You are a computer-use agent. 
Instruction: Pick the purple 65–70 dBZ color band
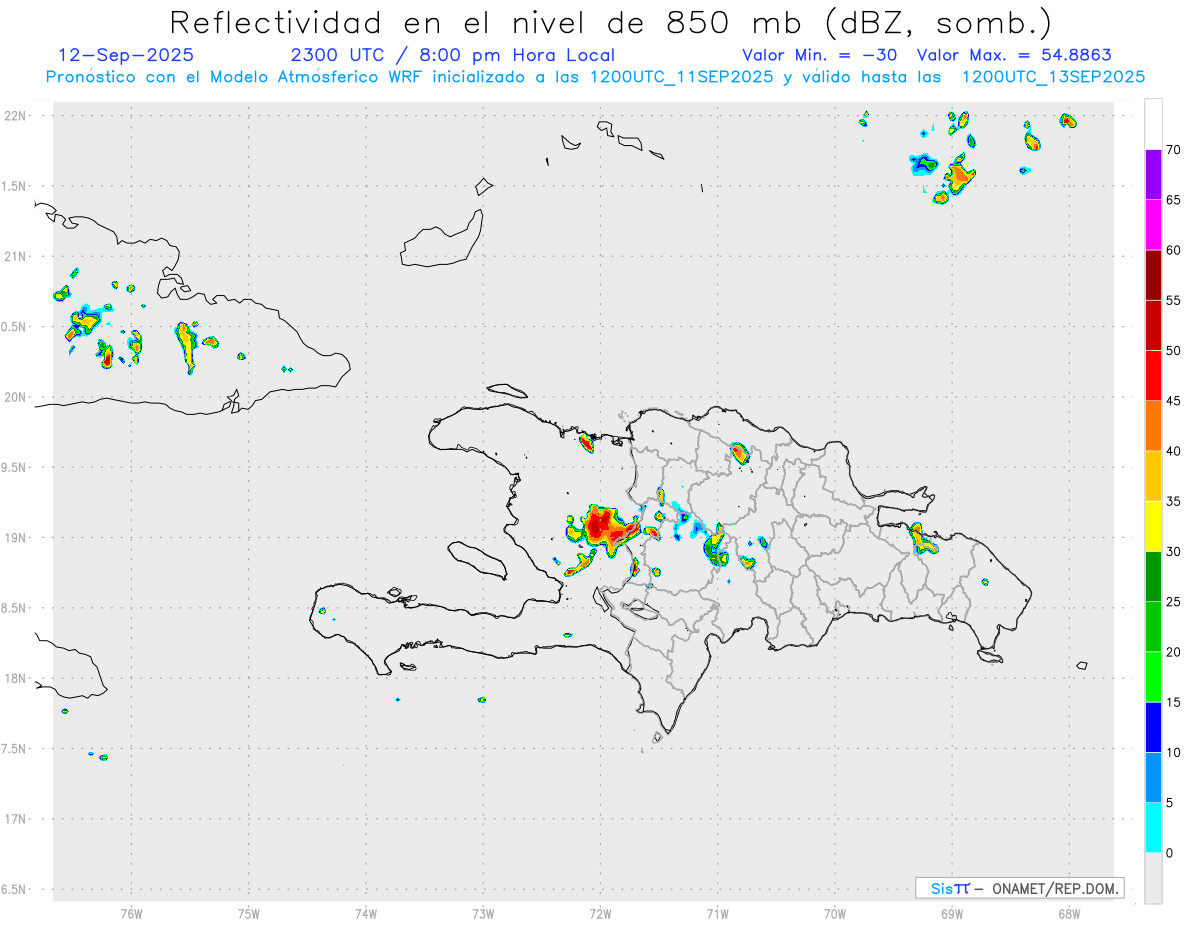[1153, 175]
